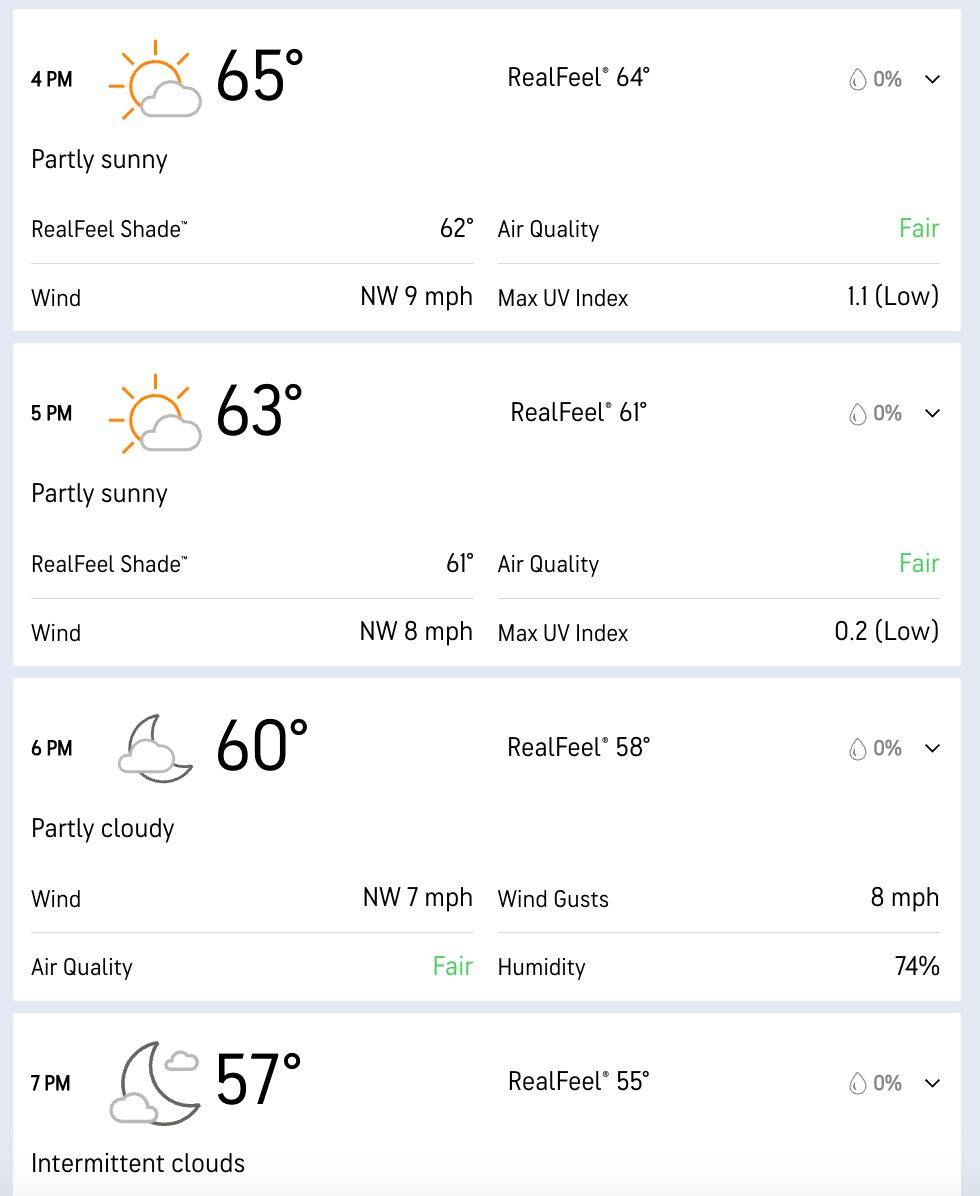Click the 4 PM partly sunny weather icon
Screen dimensions: 980x1196
pos(155,80)
